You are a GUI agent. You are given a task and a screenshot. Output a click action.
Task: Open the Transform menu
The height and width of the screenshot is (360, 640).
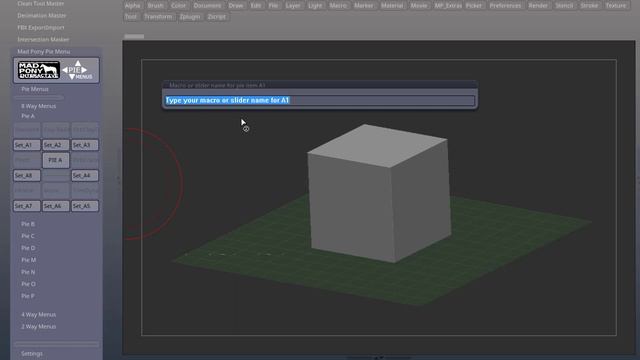(158, 17)
